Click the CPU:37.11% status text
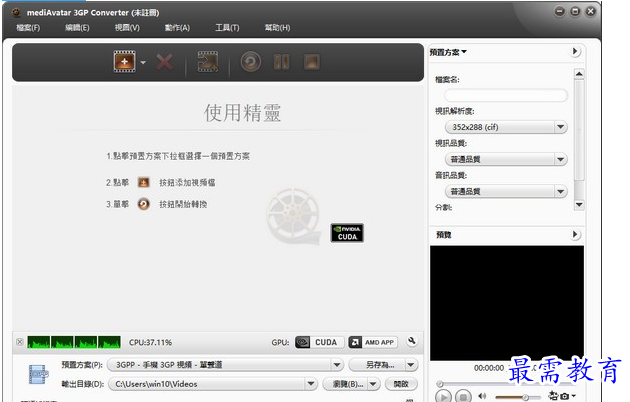This screenshot has width=630, height=402. pos(150,342)
